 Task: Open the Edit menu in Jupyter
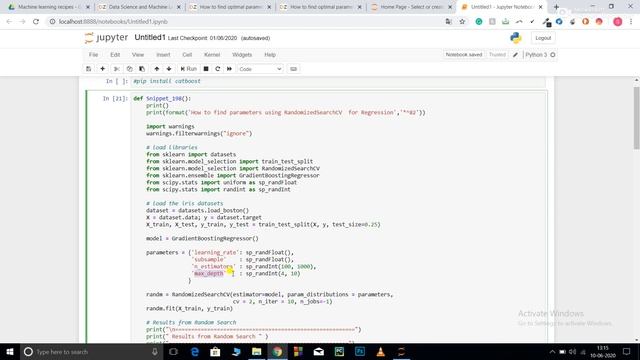pyautogui.click(x=115, y=55)
